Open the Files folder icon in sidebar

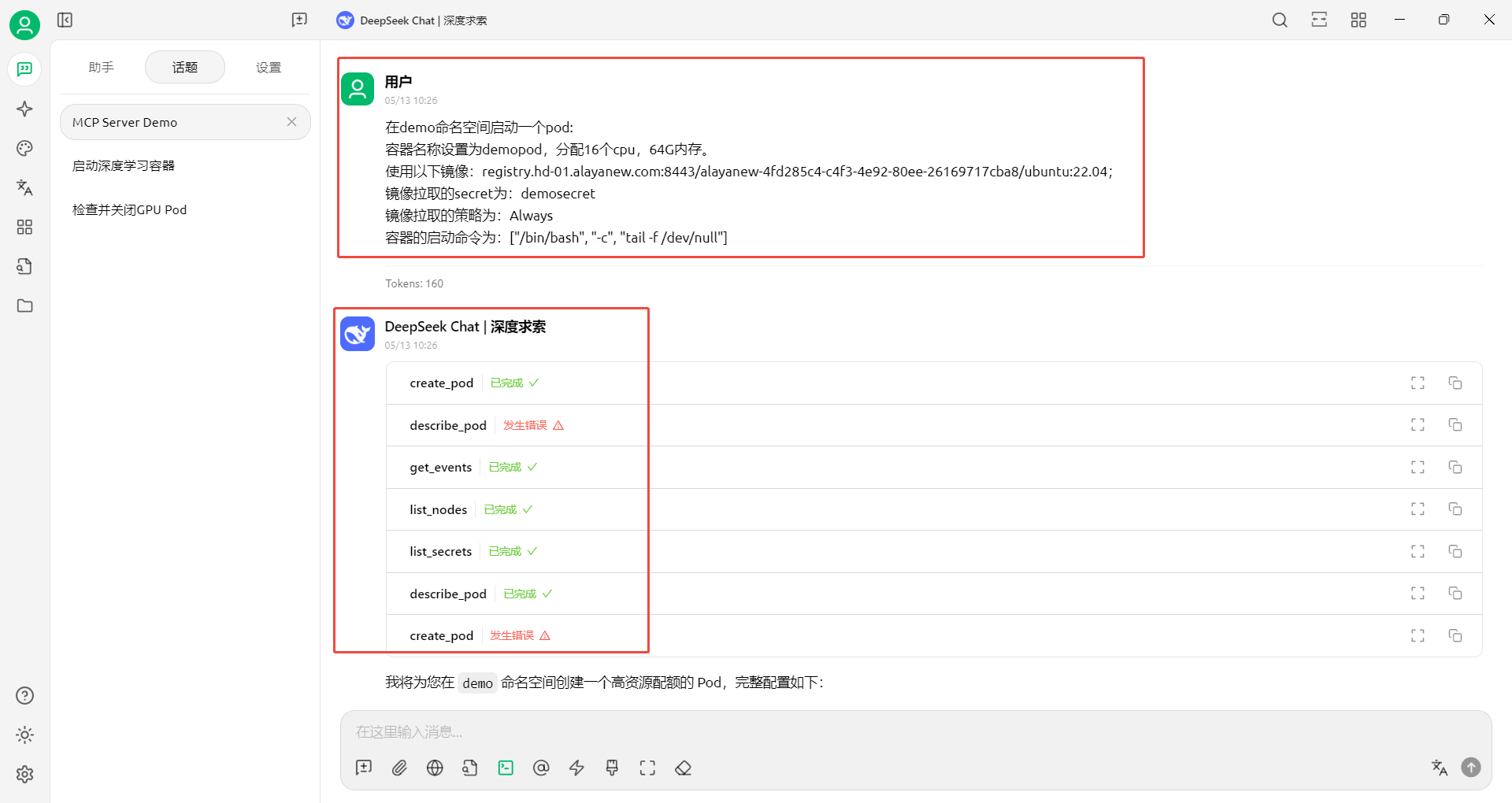(24, 305)
